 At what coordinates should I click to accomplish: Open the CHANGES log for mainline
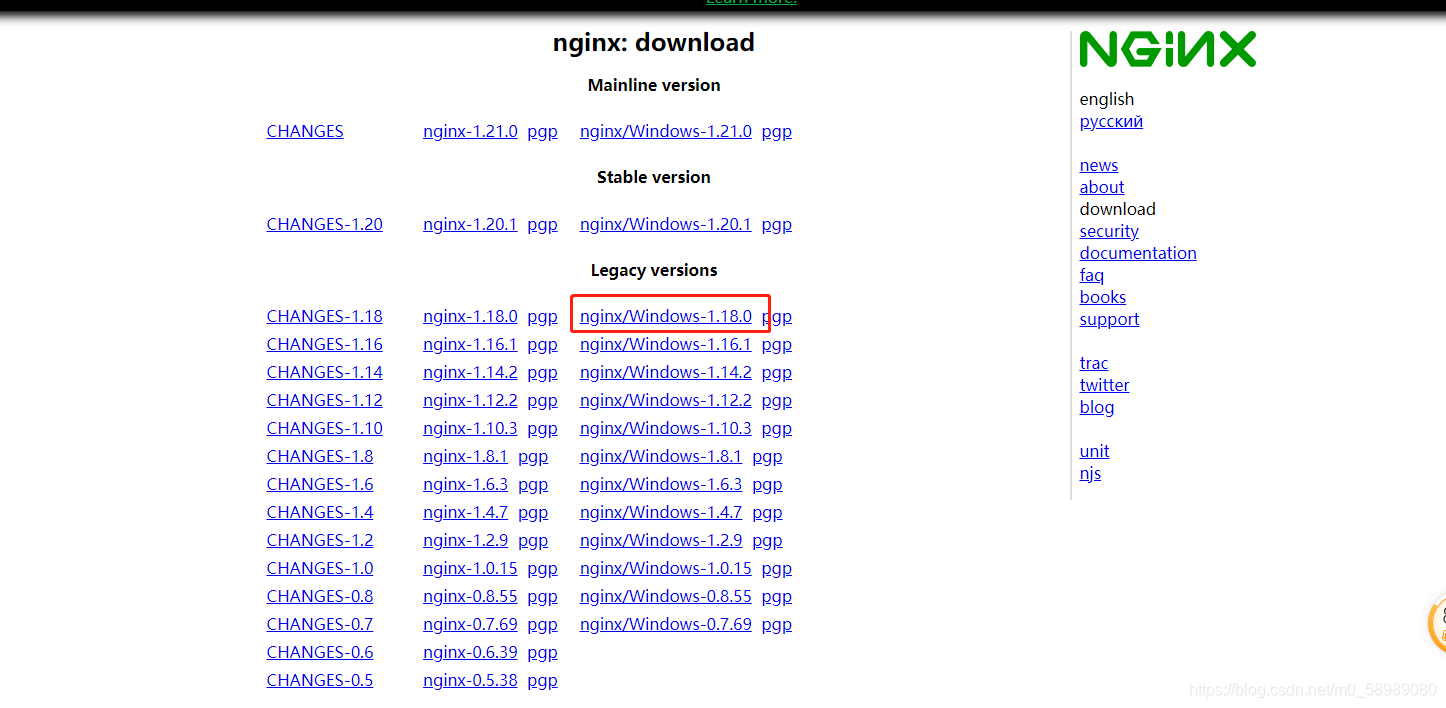(304, 131)
